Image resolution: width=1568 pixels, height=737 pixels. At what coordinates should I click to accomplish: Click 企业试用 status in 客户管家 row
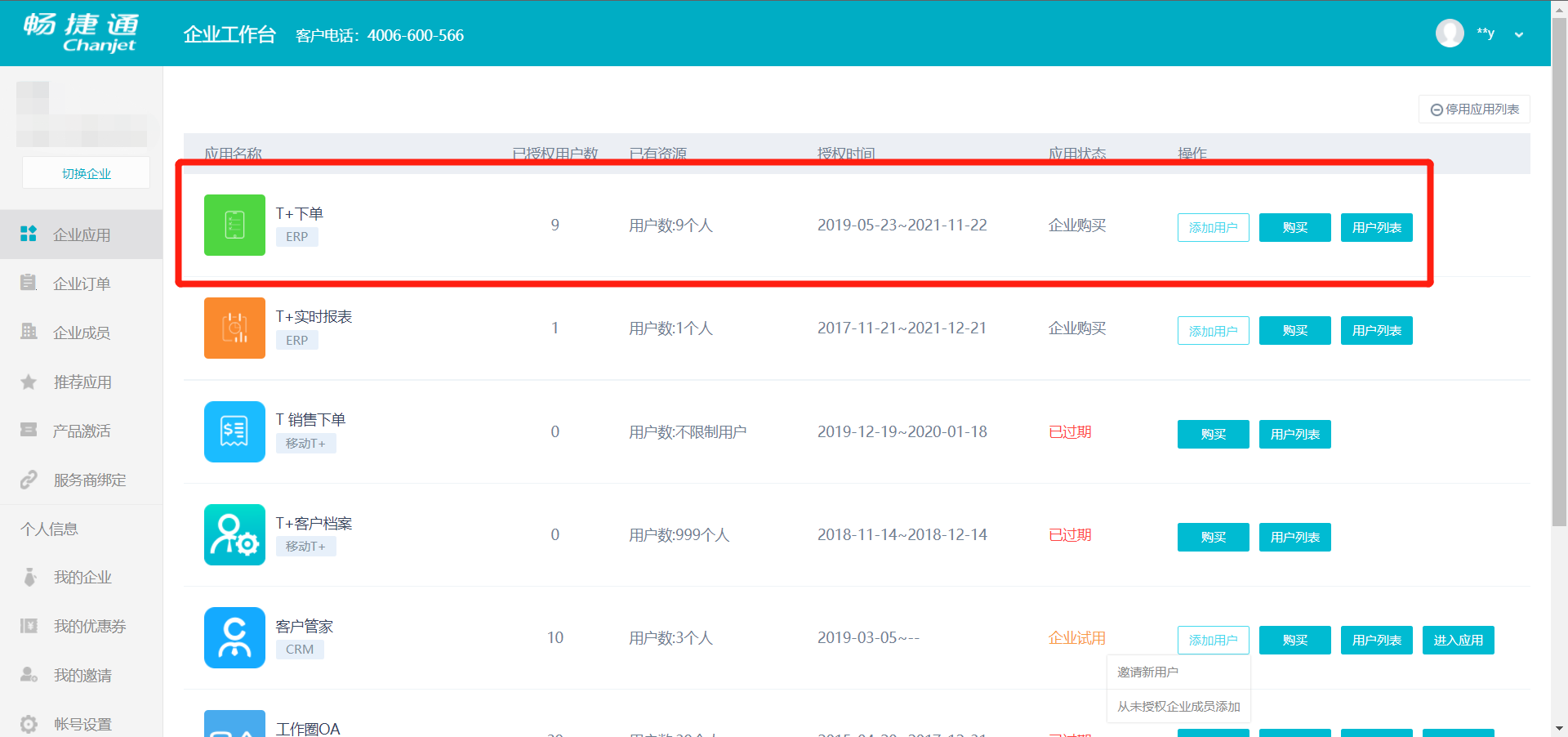pyautogui.click(x=1077, y=637)
